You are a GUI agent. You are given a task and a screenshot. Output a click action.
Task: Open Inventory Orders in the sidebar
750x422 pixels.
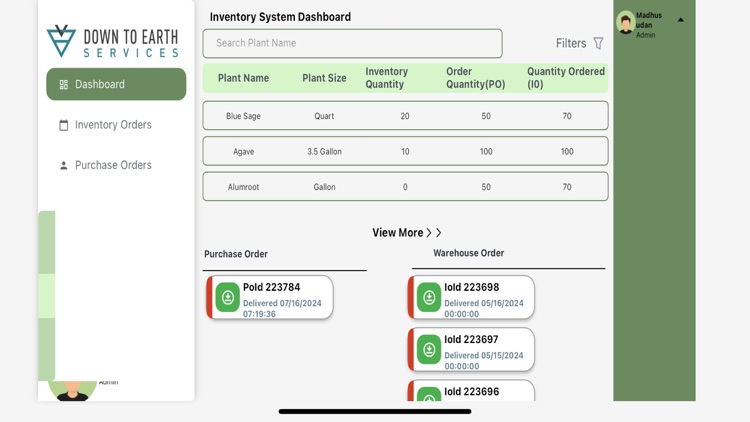coord(113,125)
